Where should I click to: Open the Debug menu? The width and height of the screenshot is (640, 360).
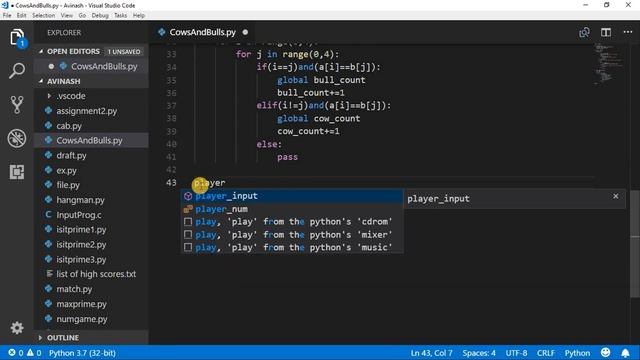[100, 16]
